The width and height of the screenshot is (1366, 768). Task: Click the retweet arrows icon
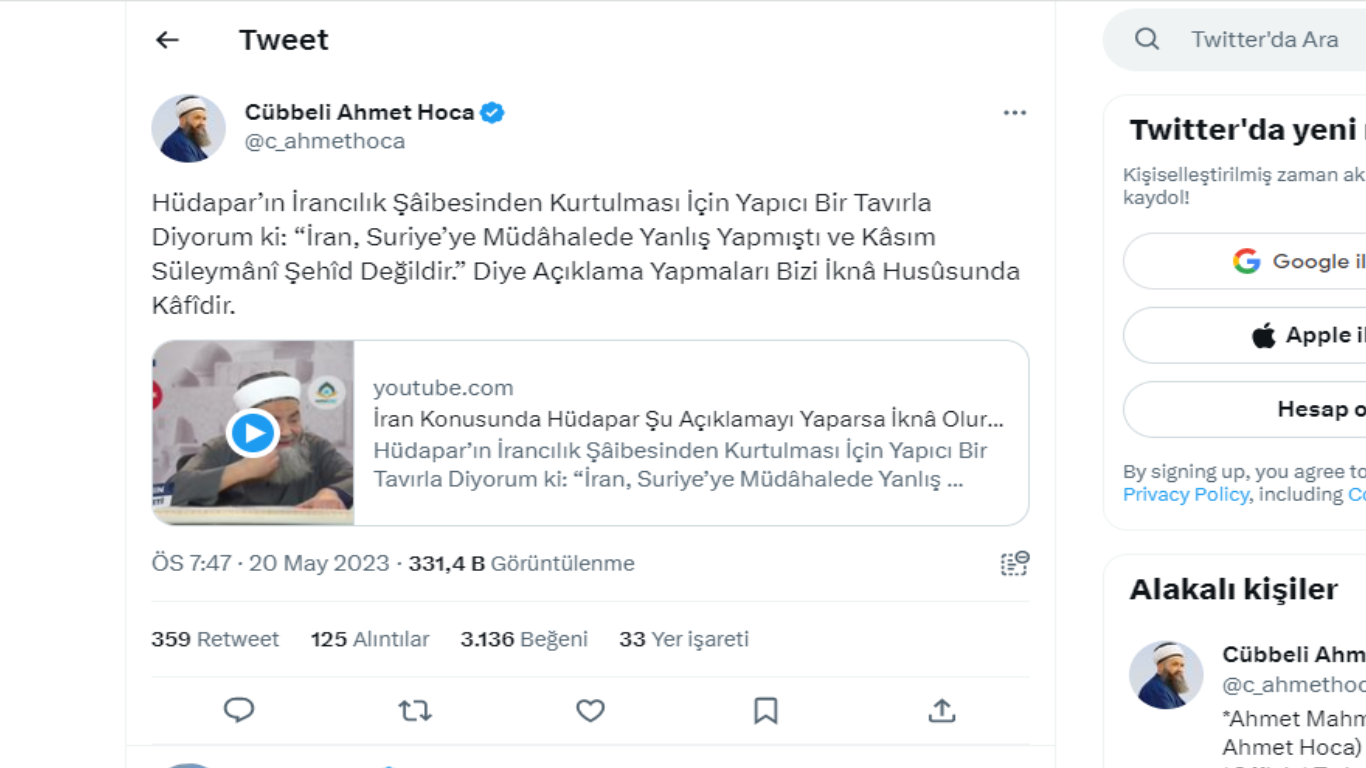pos(415,710)
